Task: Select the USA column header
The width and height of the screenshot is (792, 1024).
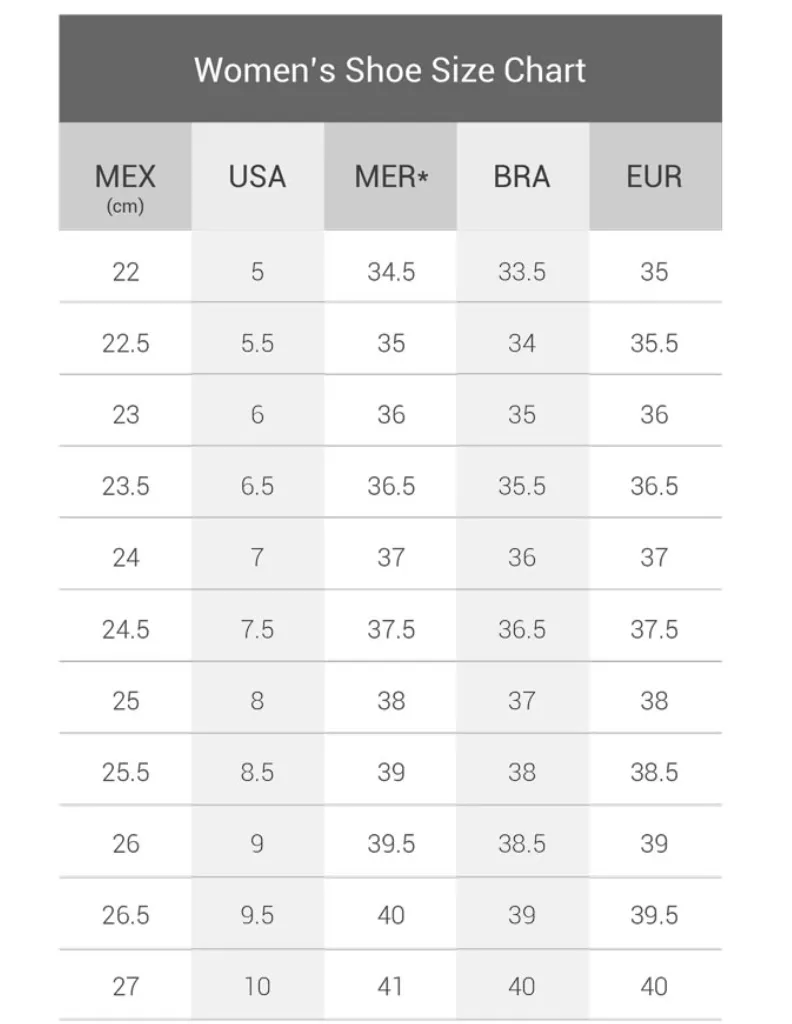Action: coord(257,176)
